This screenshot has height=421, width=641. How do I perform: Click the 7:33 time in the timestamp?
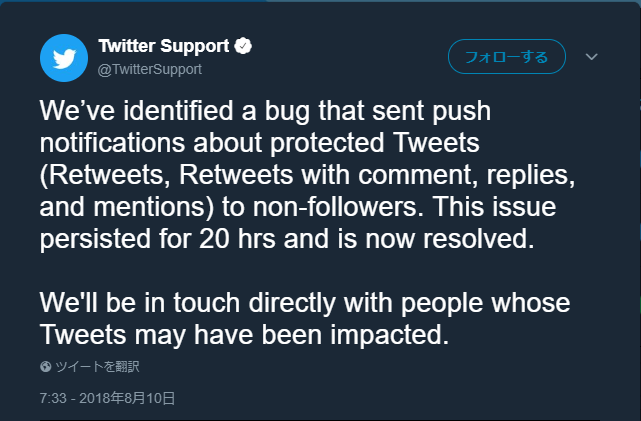click(x=53, y=398)
